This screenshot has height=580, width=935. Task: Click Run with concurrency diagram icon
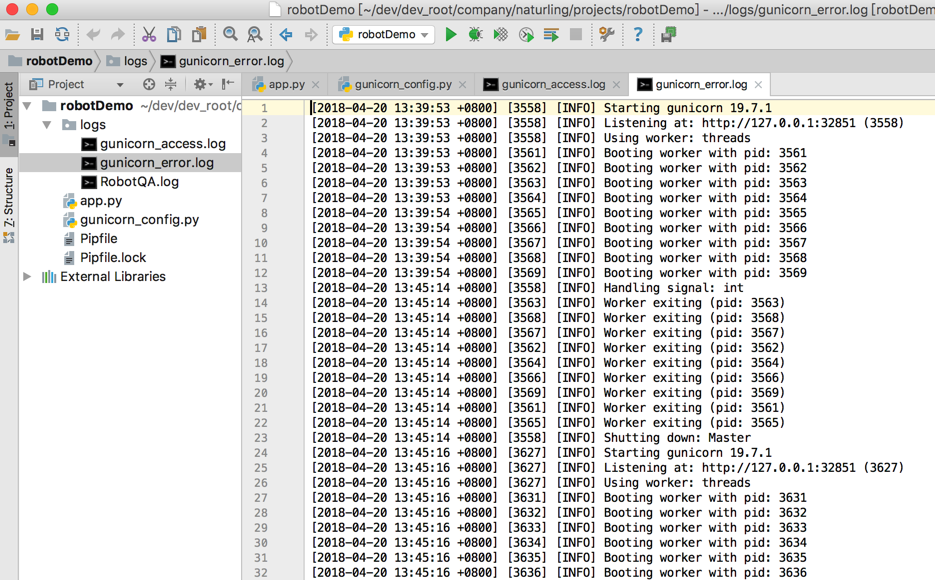(551, 35)
